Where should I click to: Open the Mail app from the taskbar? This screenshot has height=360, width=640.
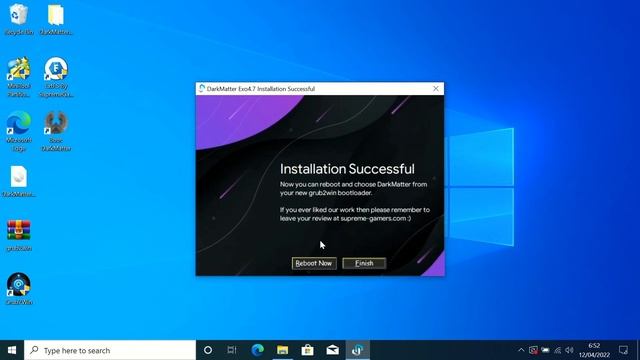tap(332, 350)
